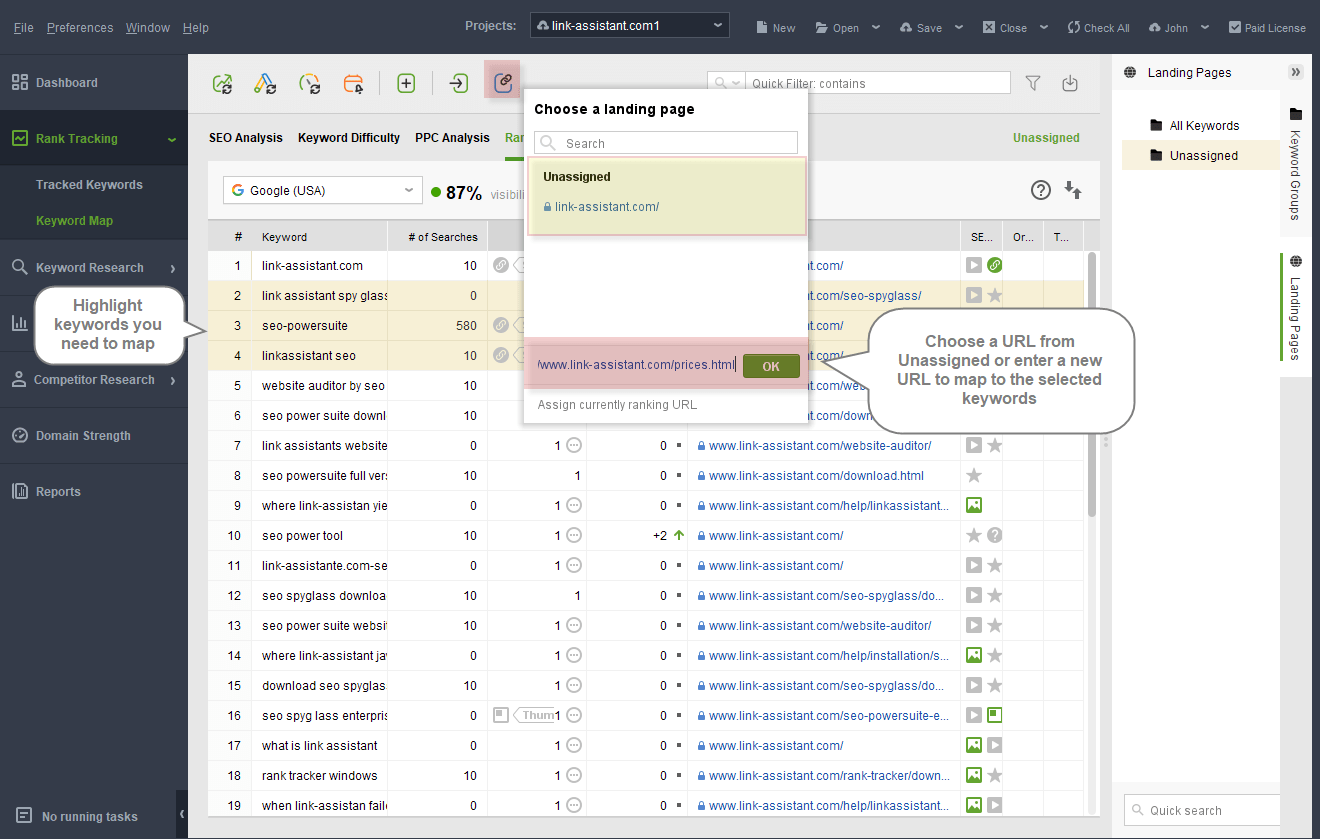1320x839 pixels.
Task: Click the Reports sidebar icon
Action: 19,491
